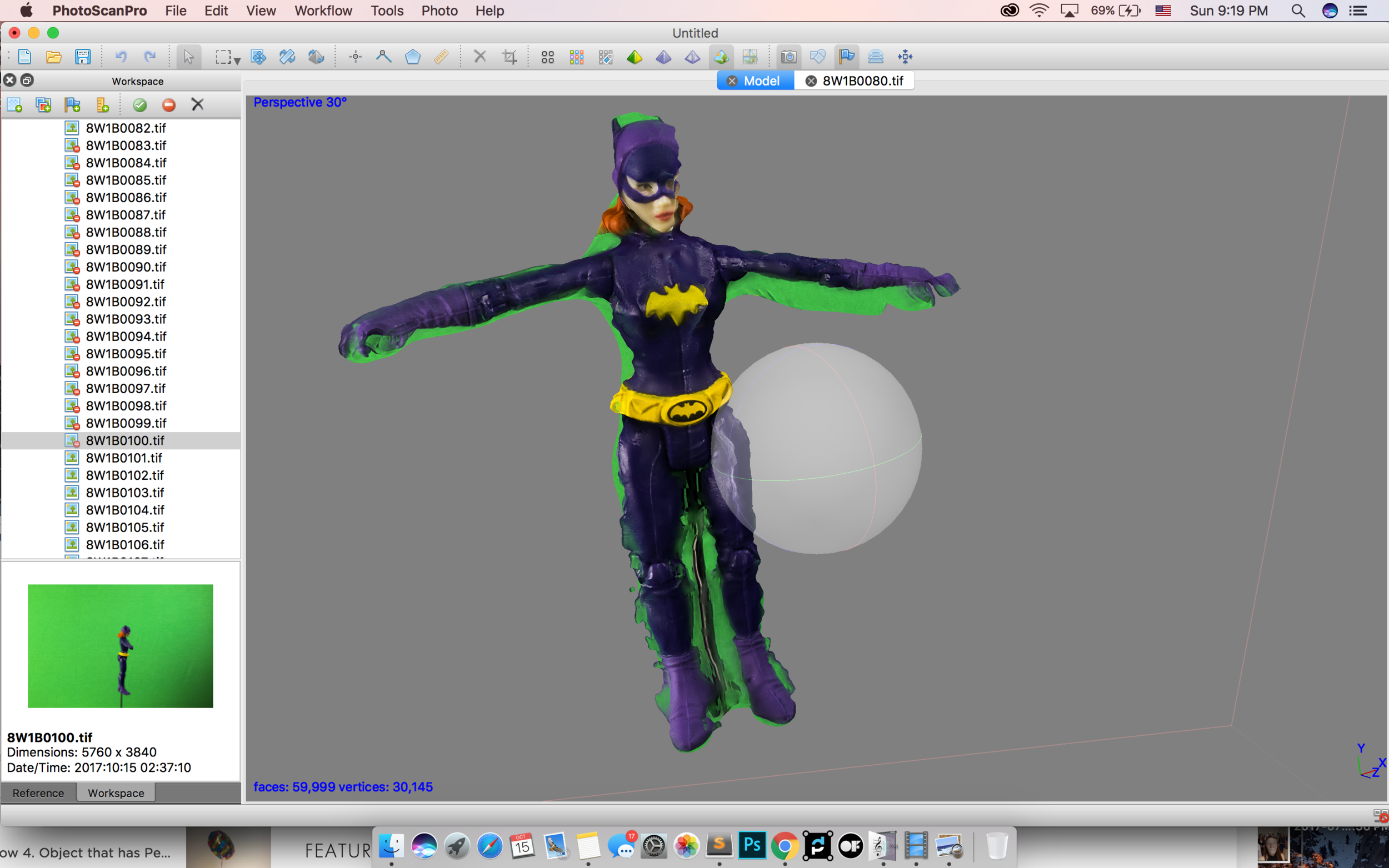This screenshot has width=1389, height=868.
Task: Open a project with folder icon
Action: (x=53, y=56)
